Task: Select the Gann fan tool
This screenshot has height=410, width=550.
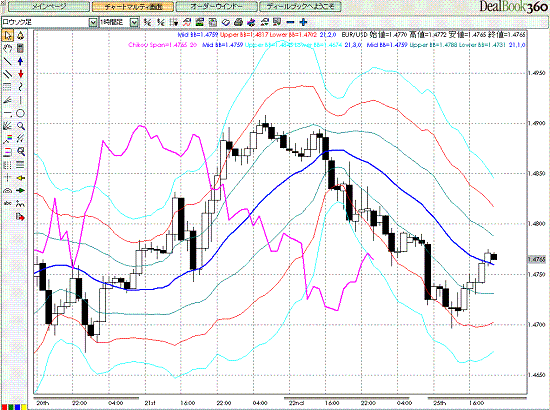Action: pos(8,126)
